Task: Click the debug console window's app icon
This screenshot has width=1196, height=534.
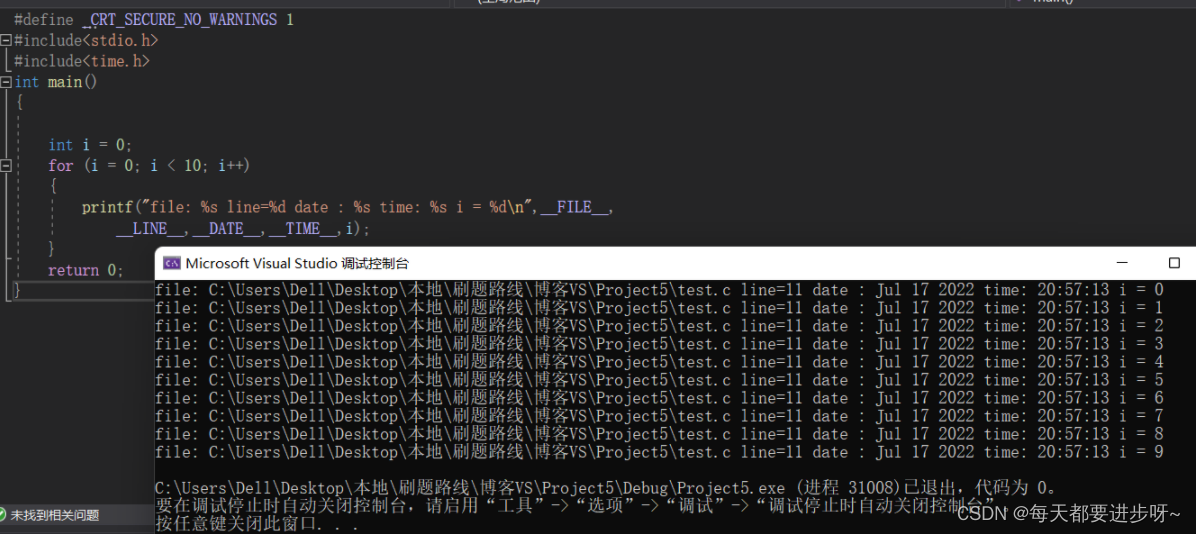Action: click(172, 264)
